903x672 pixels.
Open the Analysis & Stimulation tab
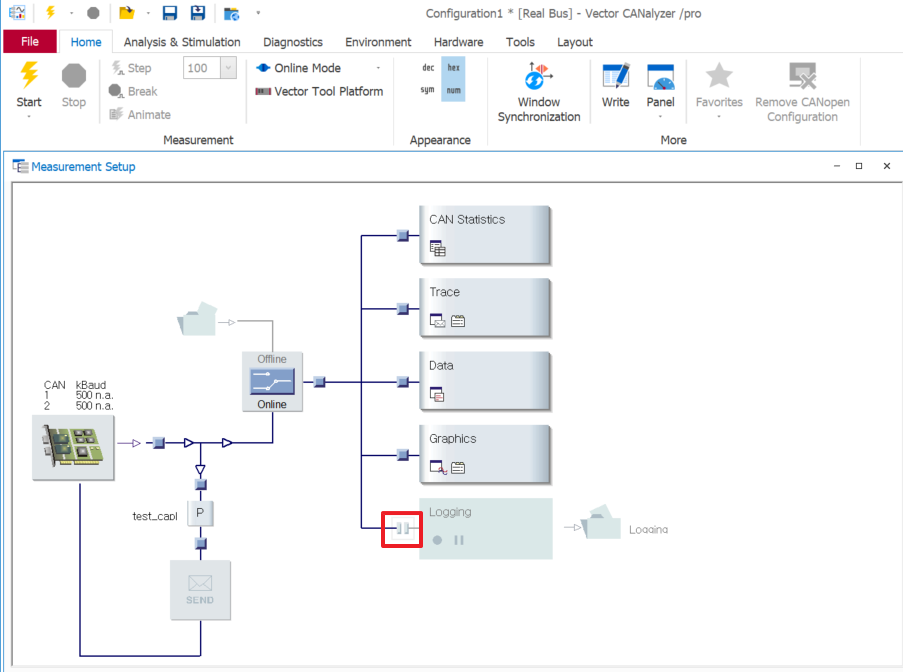tap(182, 42)
